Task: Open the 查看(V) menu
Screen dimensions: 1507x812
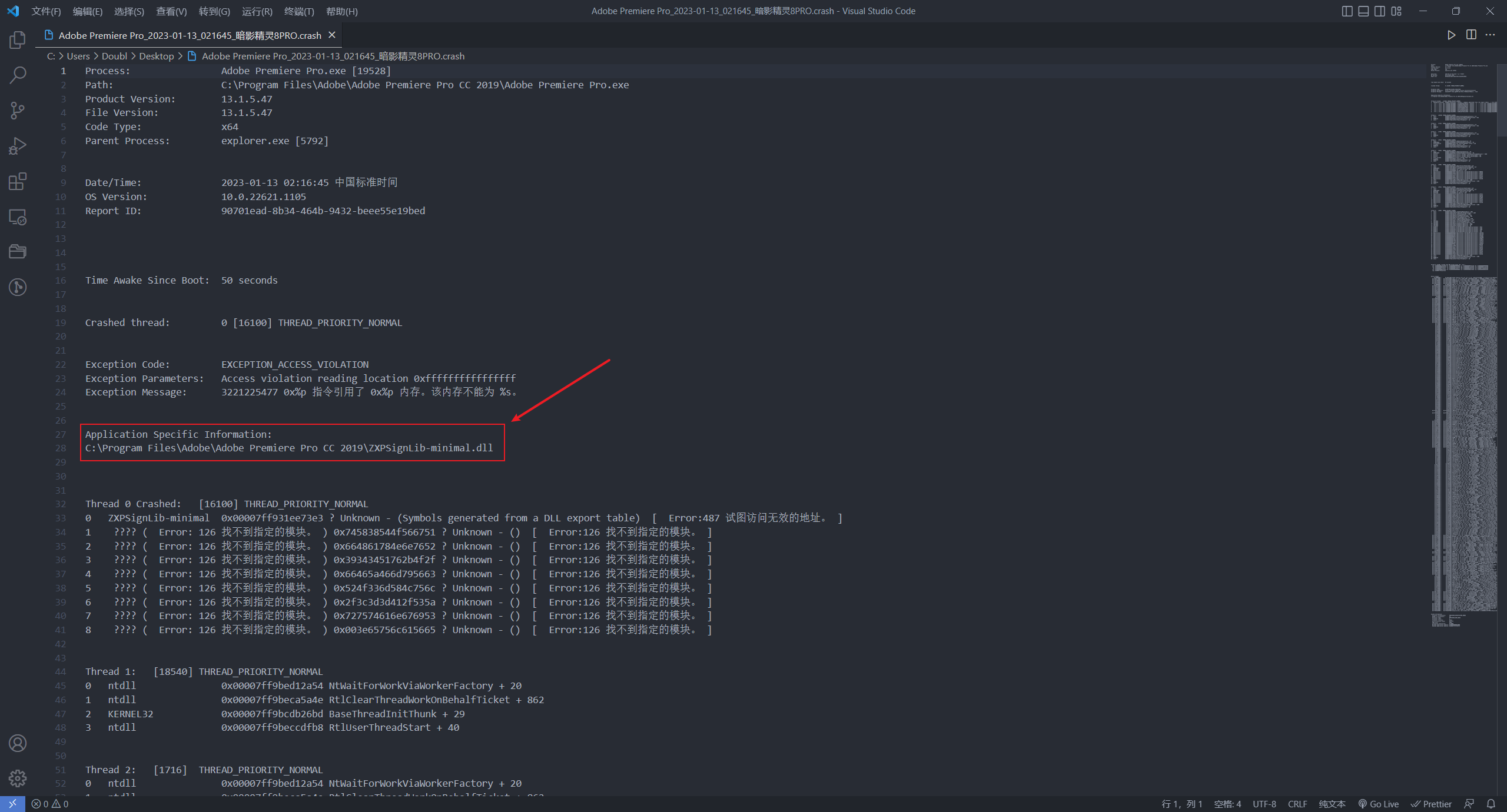Action: point(171,11)
